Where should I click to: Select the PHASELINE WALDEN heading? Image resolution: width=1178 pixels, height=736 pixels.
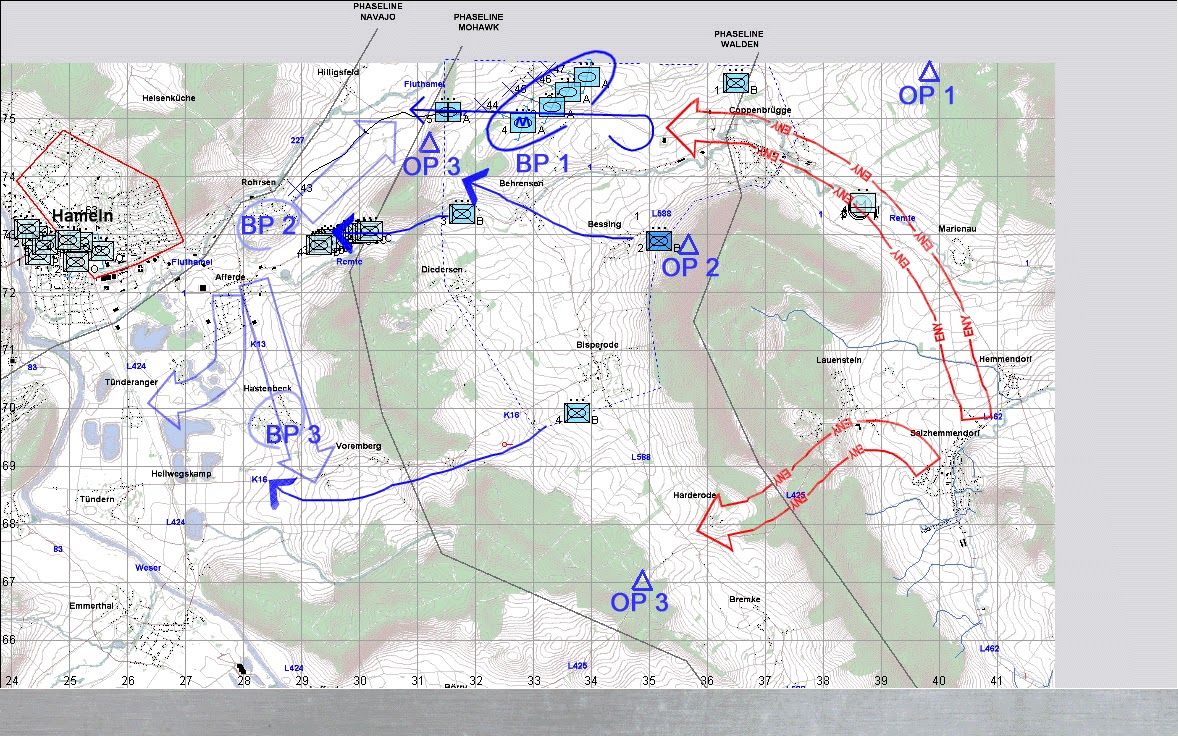click(x=739, y=39)
